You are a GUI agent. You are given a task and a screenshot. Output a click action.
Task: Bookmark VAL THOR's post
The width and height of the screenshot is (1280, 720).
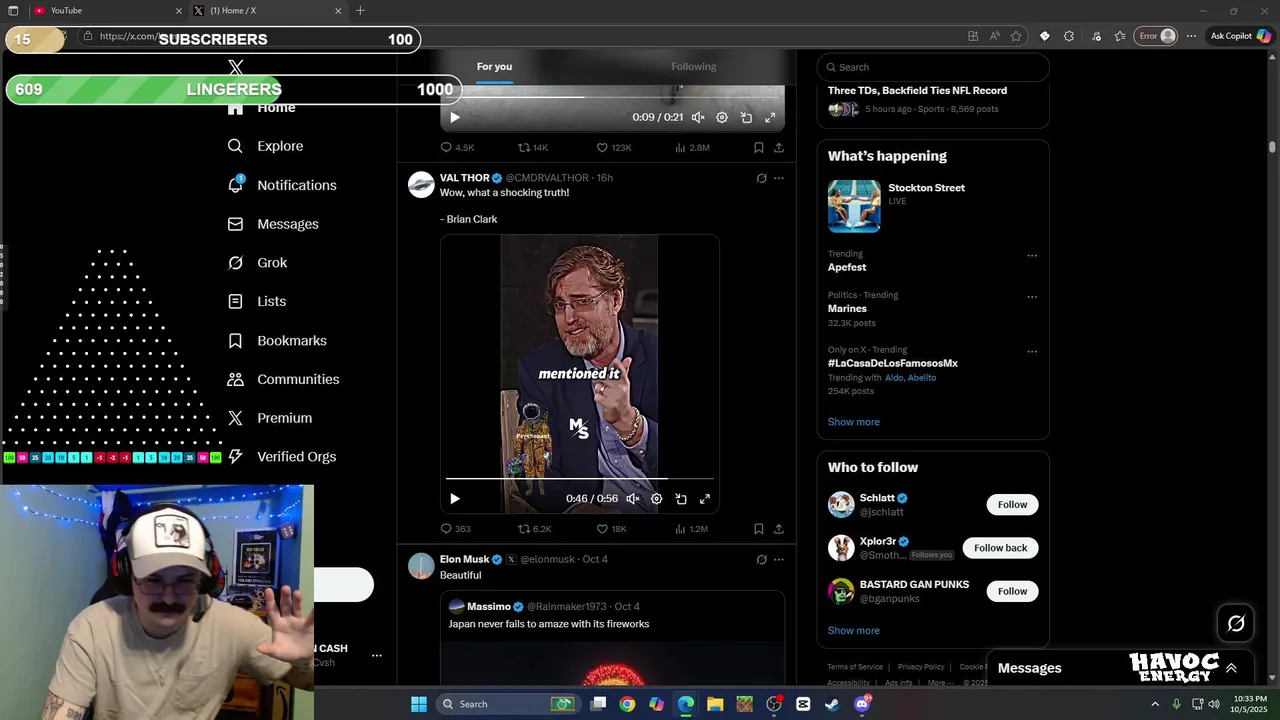(x=759, y=529)
